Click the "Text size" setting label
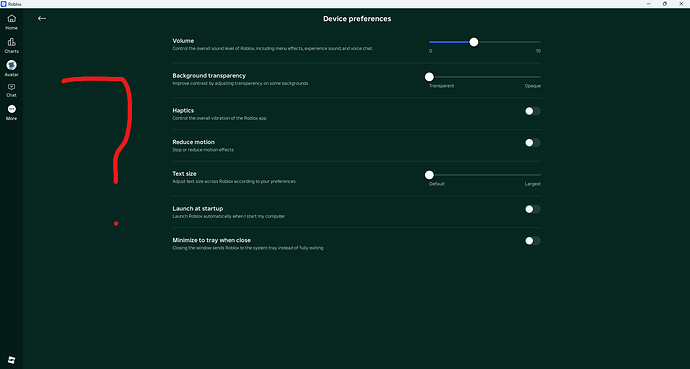This screenshot has height=369, width=690. (184, 174)
